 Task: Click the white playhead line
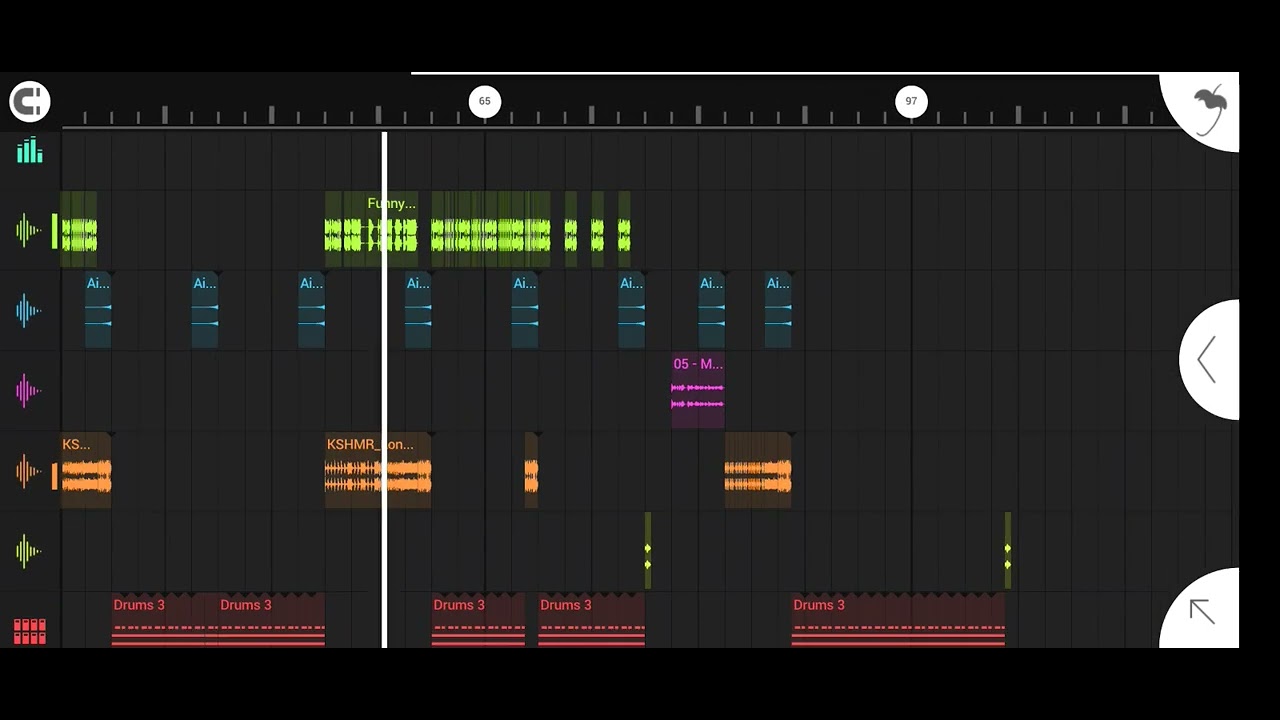click(385, 390)
